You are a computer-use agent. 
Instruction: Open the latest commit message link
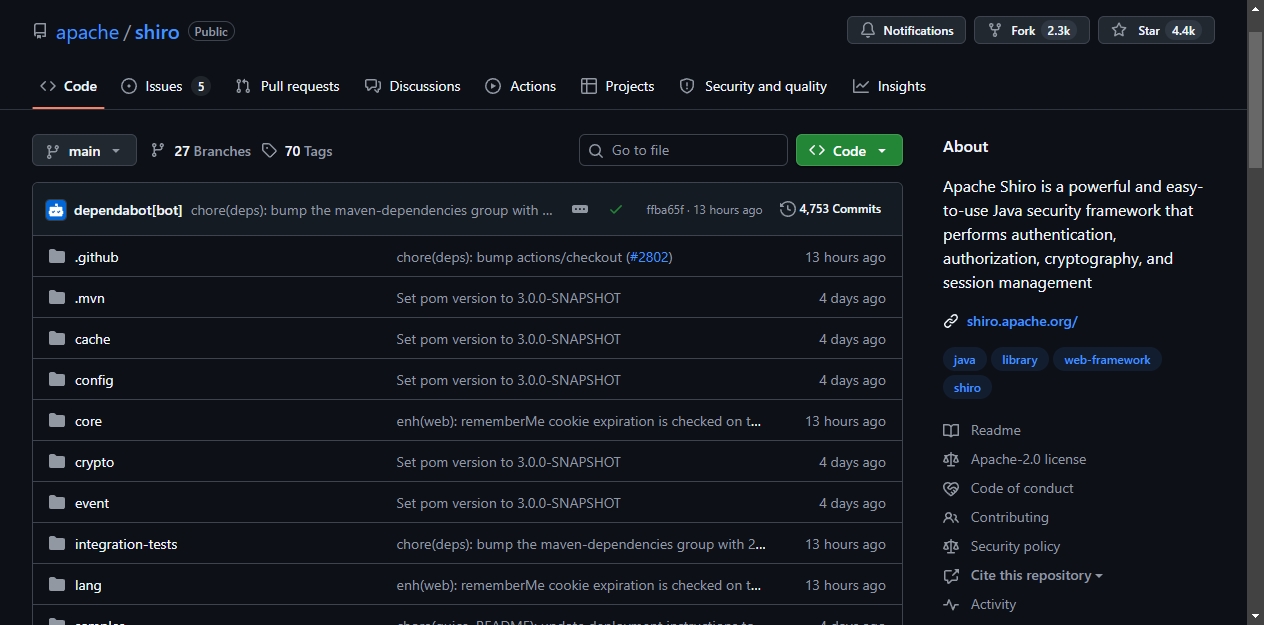tap(372, 210)
